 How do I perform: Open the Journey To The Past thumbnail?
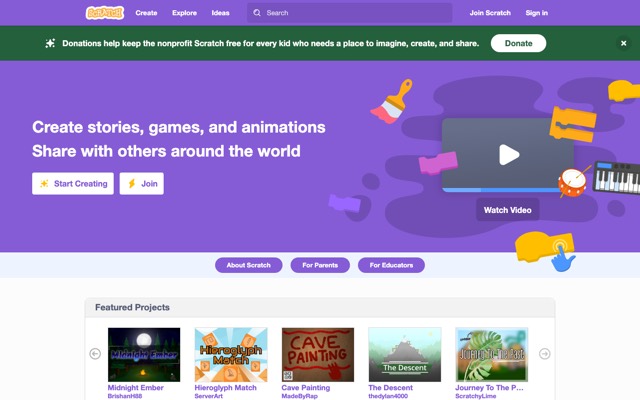tap(492, 355)
